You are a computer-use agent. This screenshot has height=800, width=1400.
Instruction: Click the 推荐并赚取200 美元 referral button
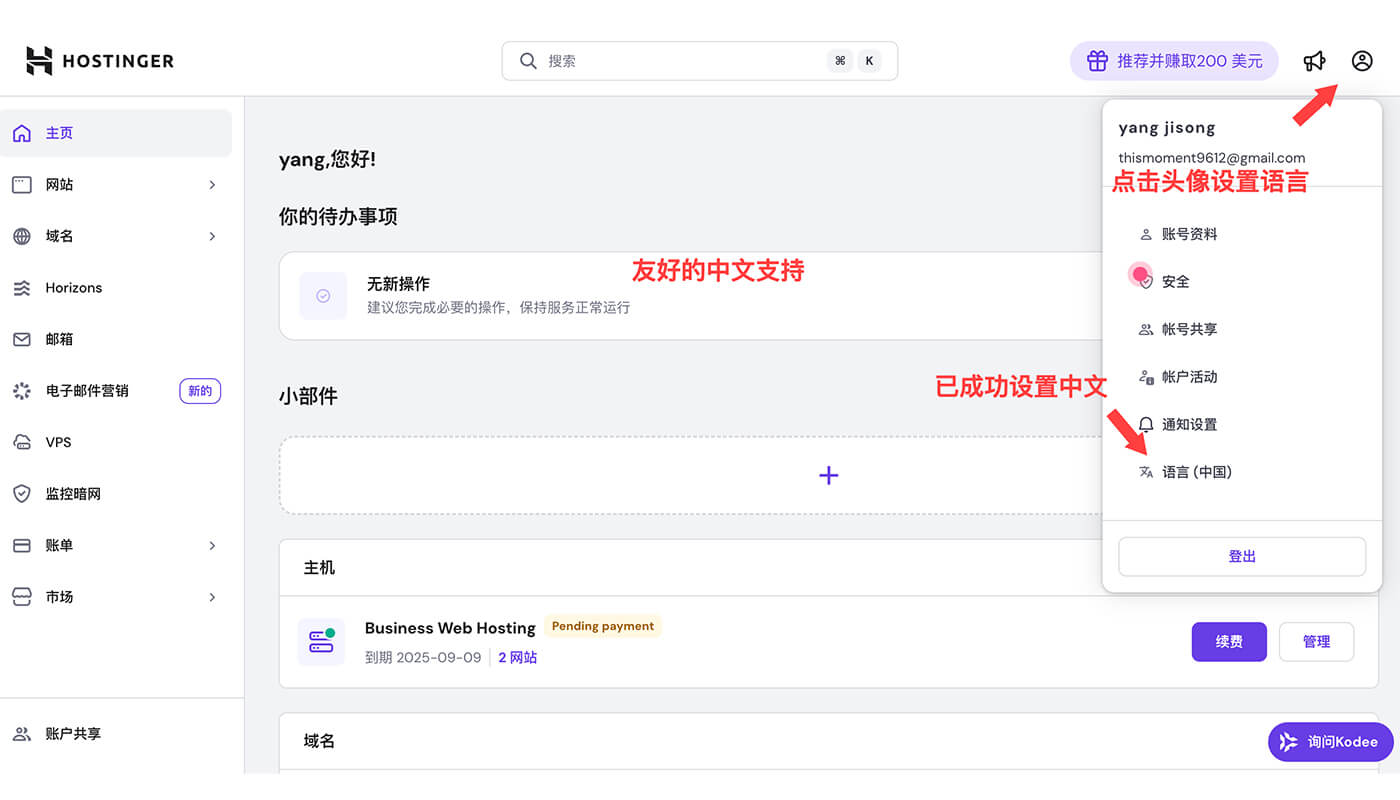1174,61
